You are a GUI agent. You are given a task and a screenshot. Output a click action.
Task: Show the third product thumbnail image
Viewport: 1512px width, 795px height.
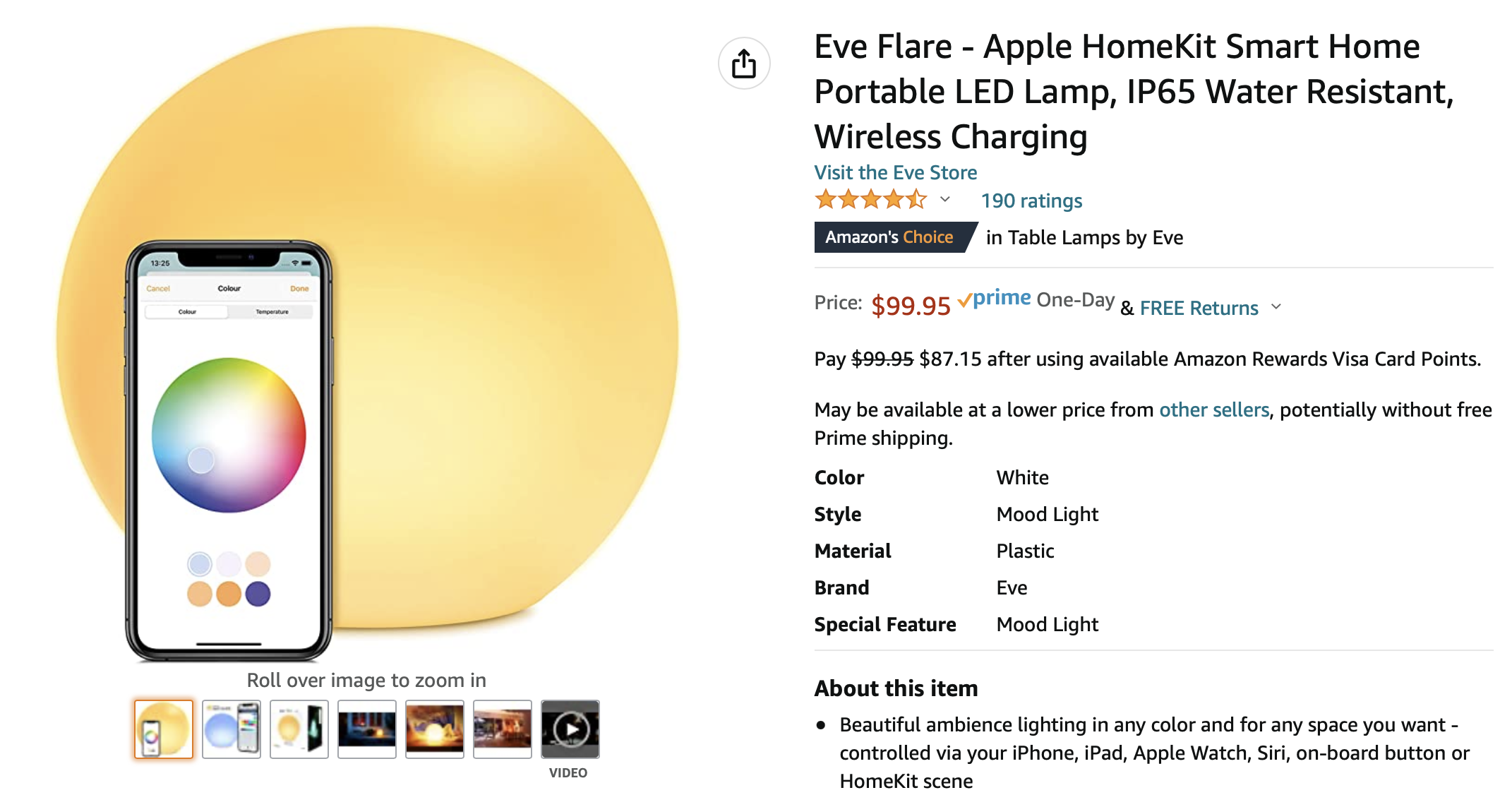(299, 729)
